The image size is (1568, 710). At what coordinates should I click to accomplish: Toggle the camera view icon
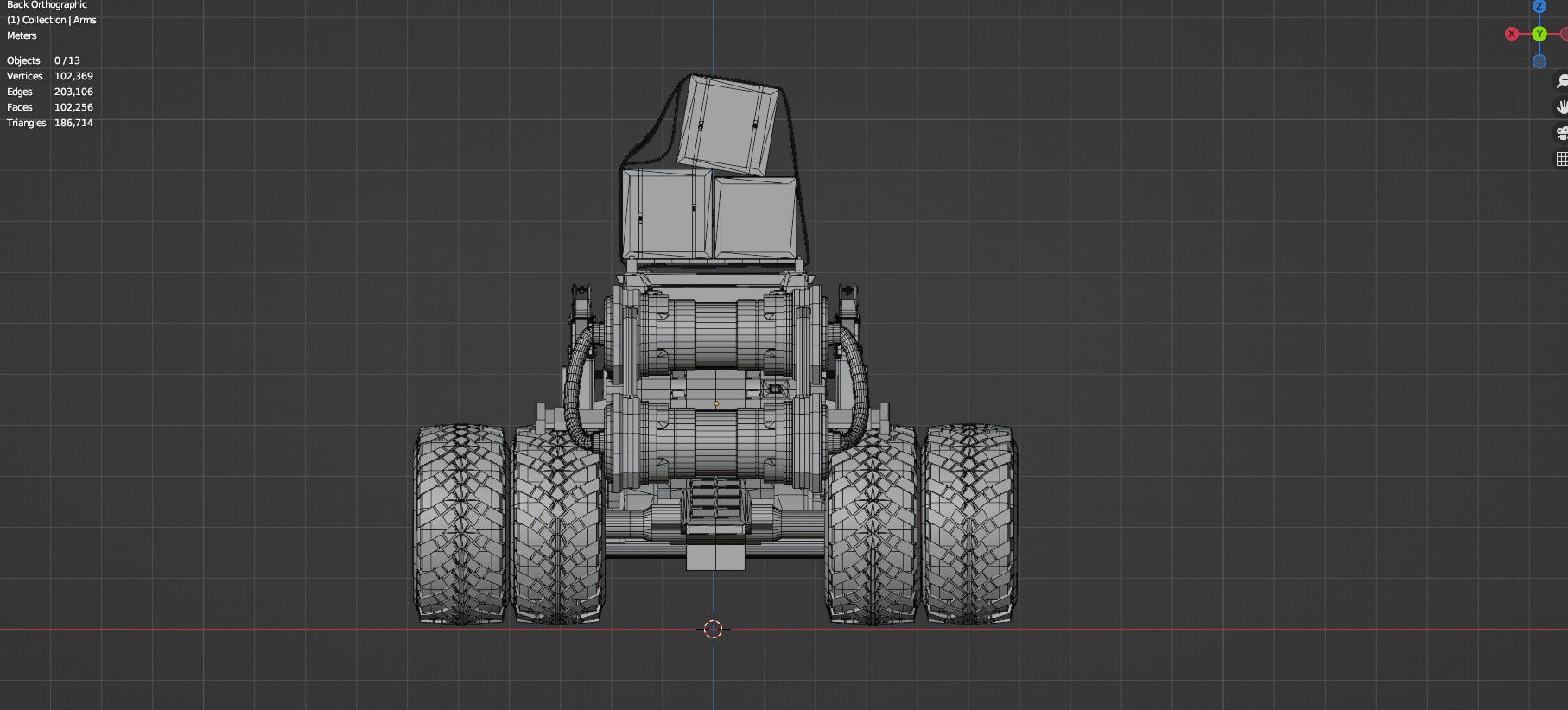[x=1561, y=133]
